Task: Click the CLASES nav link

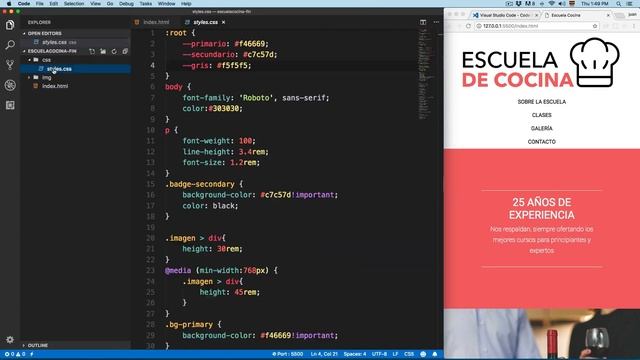Action: click(542, 115)
